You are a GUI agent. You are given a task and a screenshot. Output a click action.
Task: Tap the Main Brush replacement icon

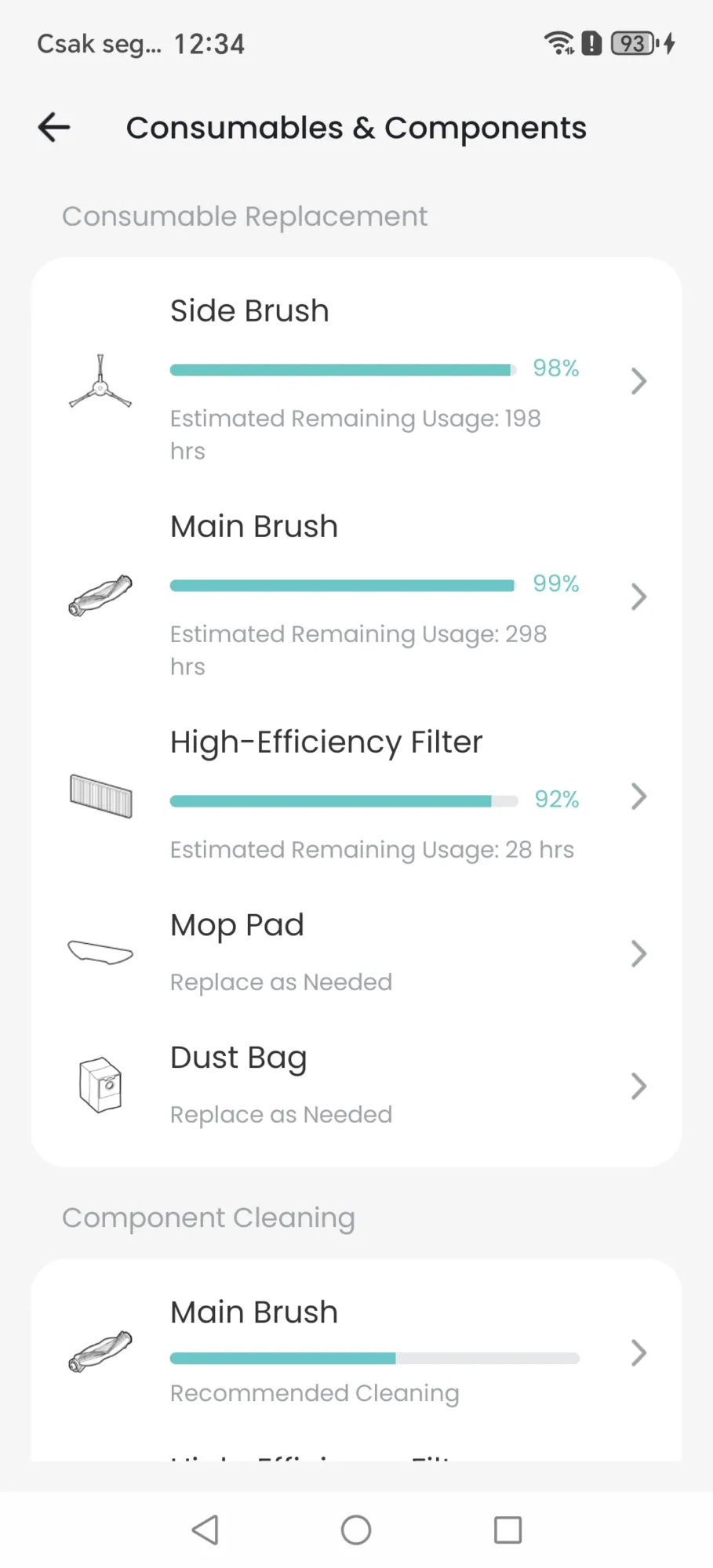(100, 596)
